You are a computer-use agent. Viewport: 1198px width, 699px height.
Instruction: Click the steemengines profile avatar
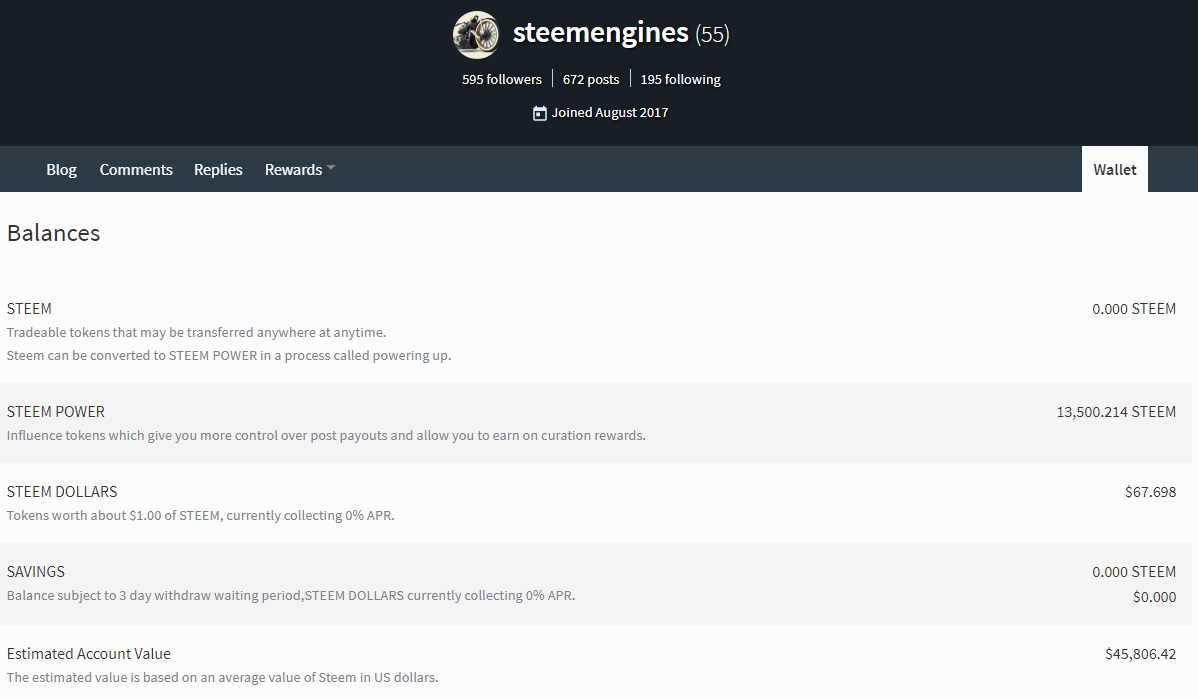pyautogui.click(x=476, y=34)
